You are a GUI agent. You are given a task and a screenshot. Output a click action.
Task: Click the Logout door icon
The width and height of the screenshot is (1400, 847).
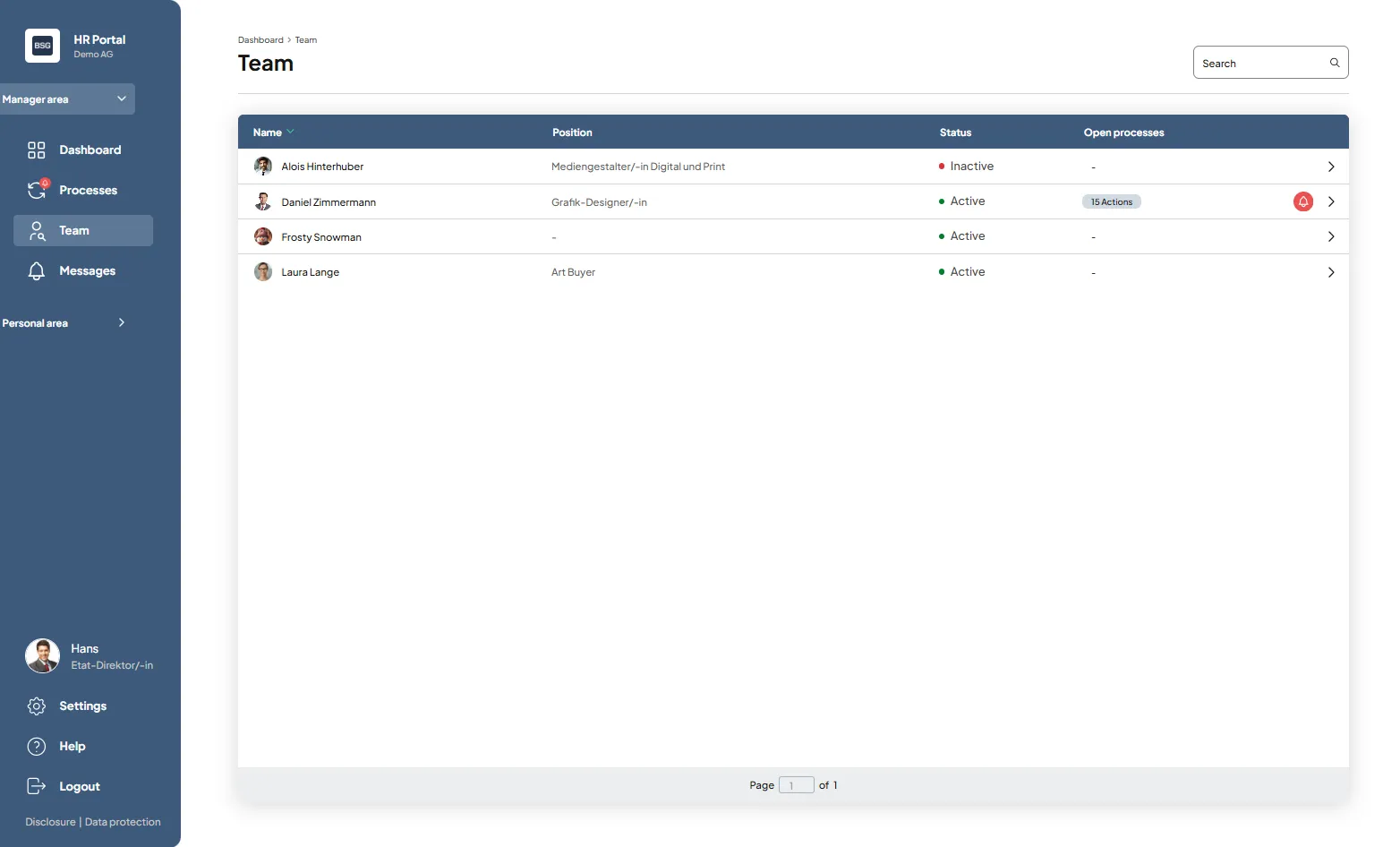coord(37,786)
